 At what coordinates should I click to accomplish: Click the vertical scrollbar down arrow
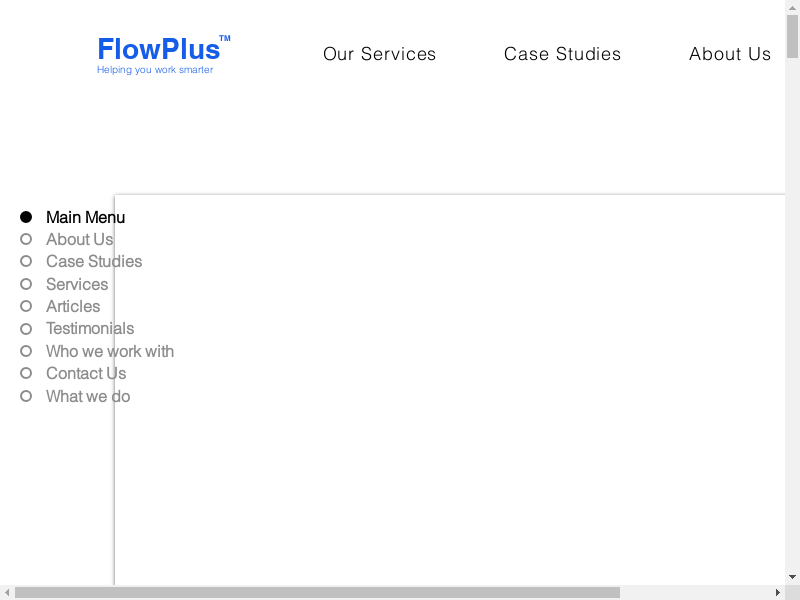pyautogui.click(x=792, y=577)
